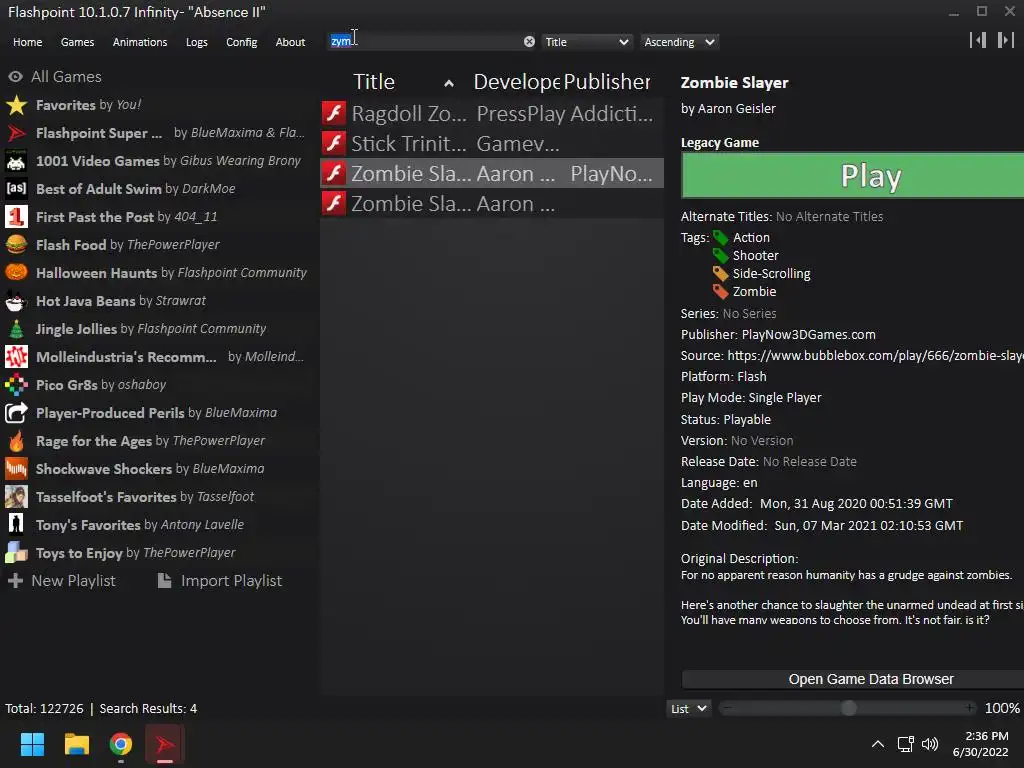The width and height of the screenshot is (1024, 768).
Task: Click the Tasselfoot's Favorites avatar icon
Action: pos(16,497)
